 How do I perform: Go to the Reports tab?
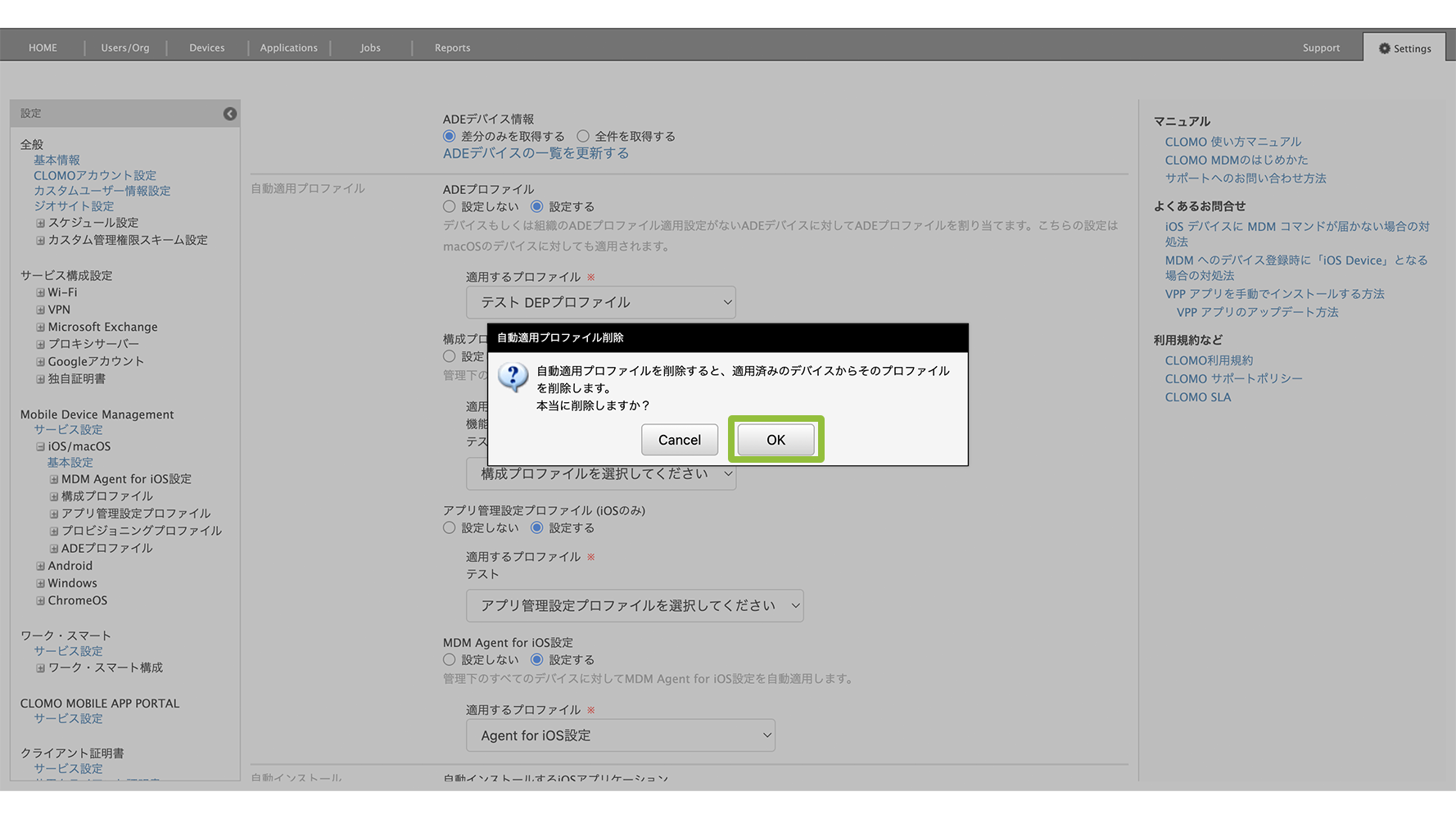coord(452,48)
